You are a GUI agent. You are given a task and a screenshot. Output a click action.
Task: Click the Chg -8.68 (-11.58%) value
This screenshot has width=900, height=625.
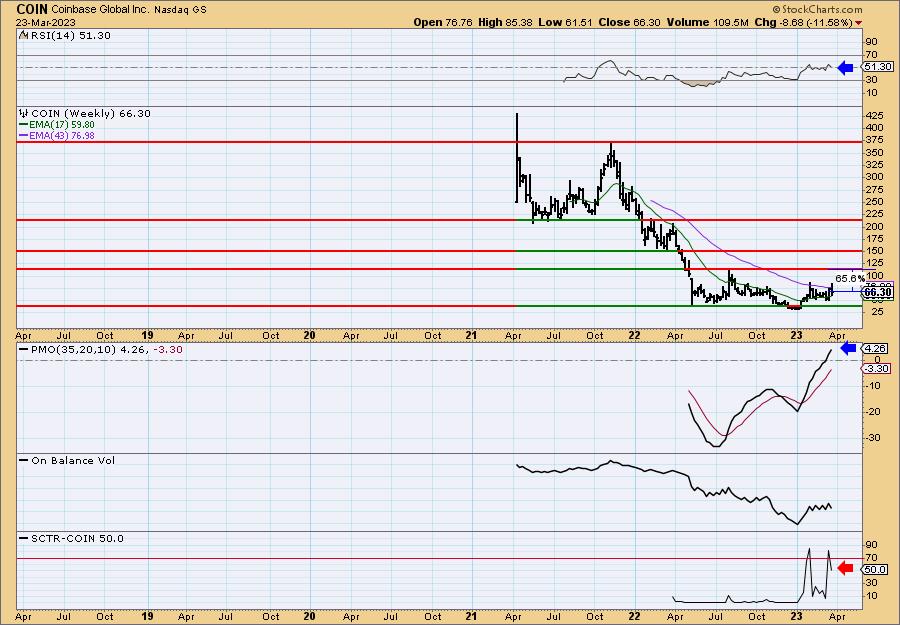(x=803, y=22)
